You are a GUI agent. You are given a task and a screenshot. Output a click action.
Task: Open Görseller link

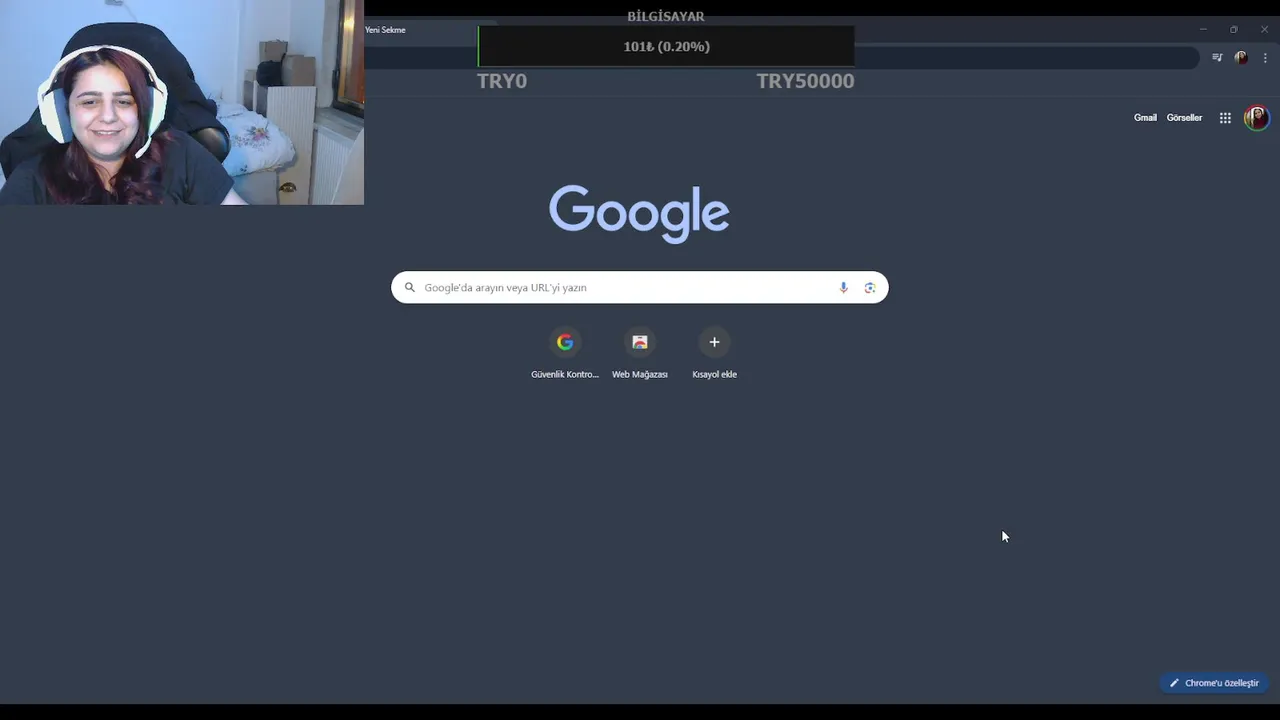point(1184,118)
